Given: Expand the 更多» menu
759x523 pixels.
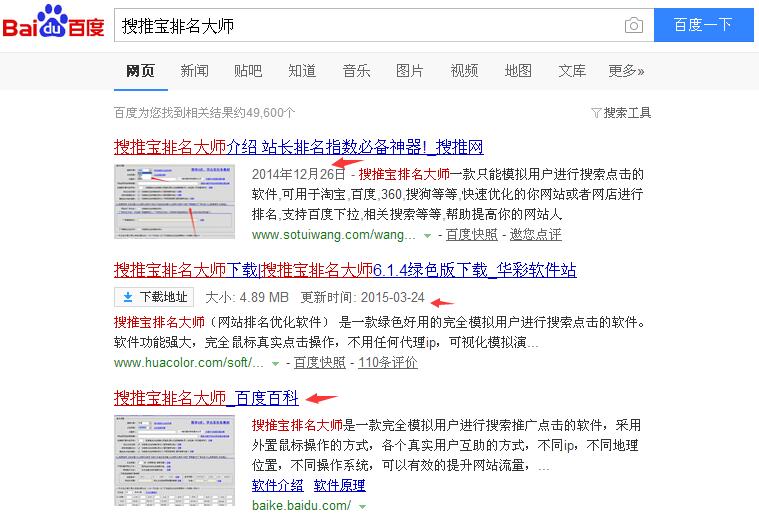Looking at the screenshot, I should tap(626, 71).
